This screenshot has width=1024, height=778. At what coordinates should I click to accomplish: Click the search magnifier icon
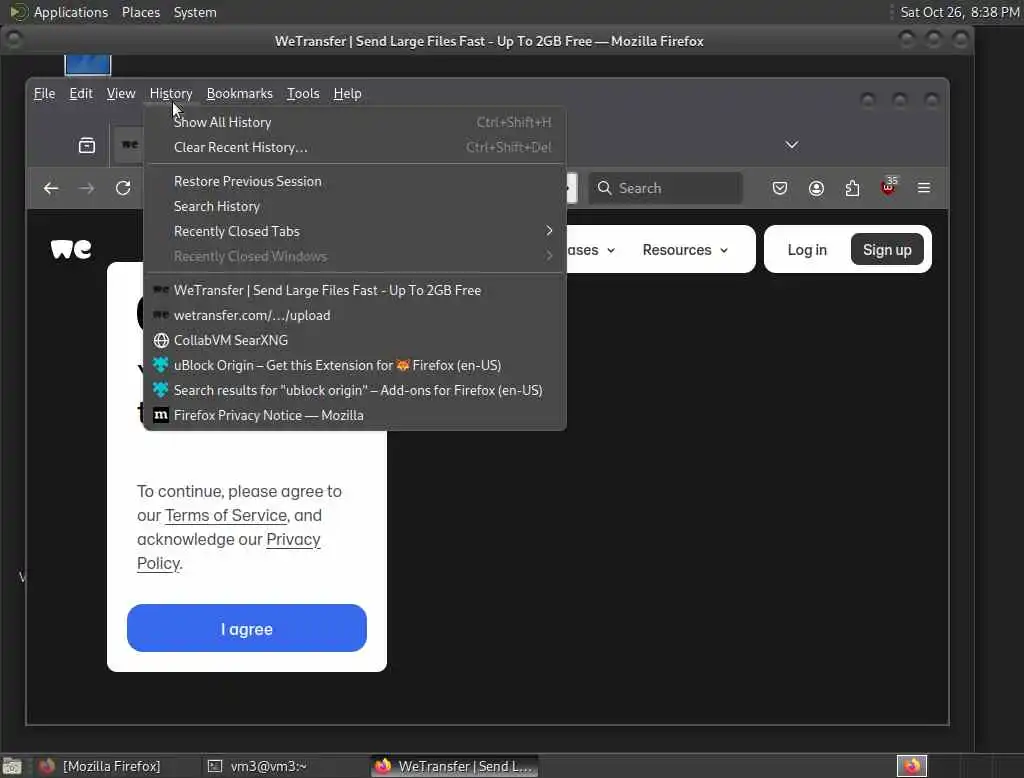[605, 188]
